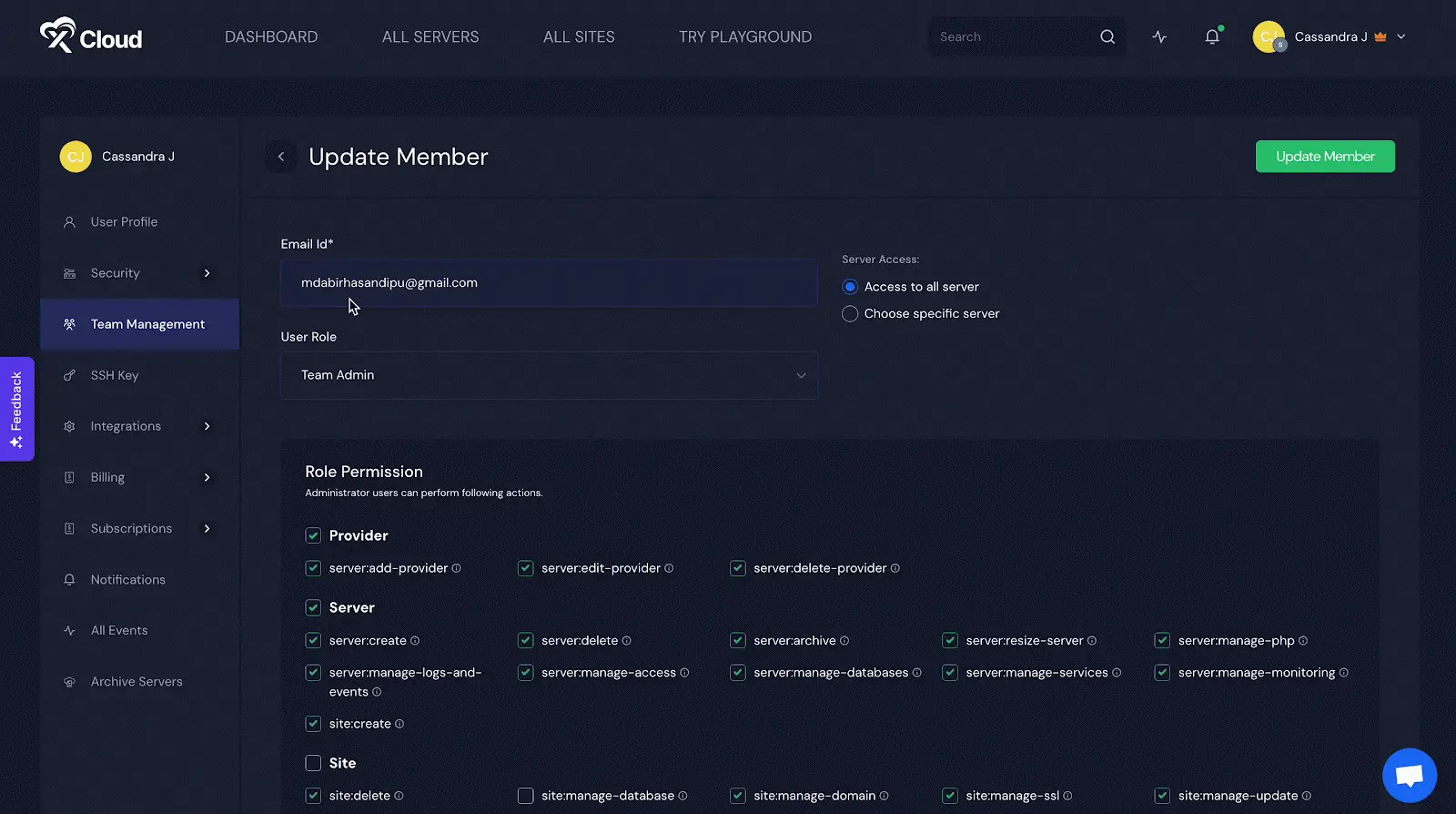This screenshot has width=1456, height=814.
Task: Click the search magnifier icon
Action: (1107, 37)
